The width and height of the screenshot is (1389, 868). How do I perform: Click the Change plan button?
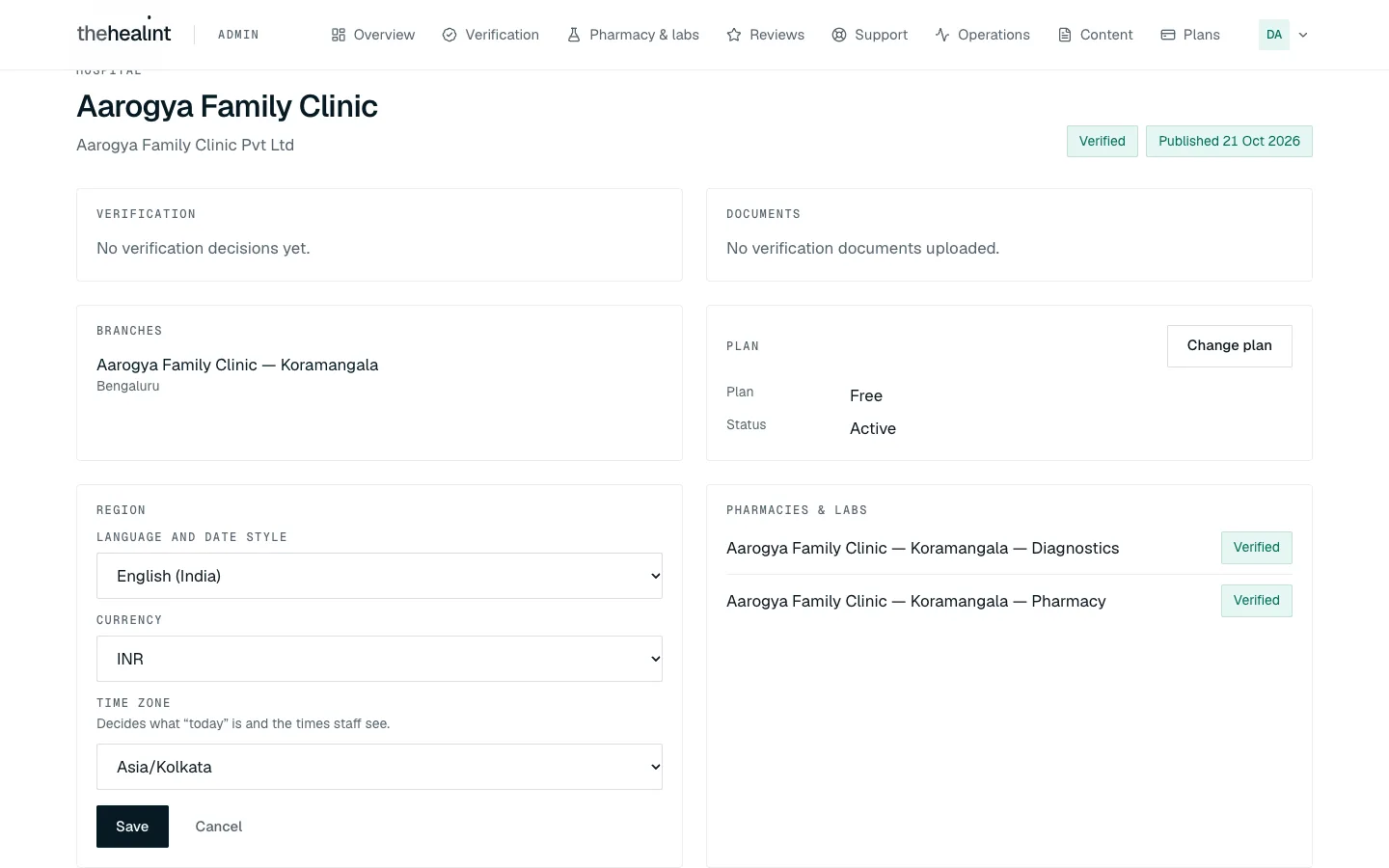[1230, 346]
